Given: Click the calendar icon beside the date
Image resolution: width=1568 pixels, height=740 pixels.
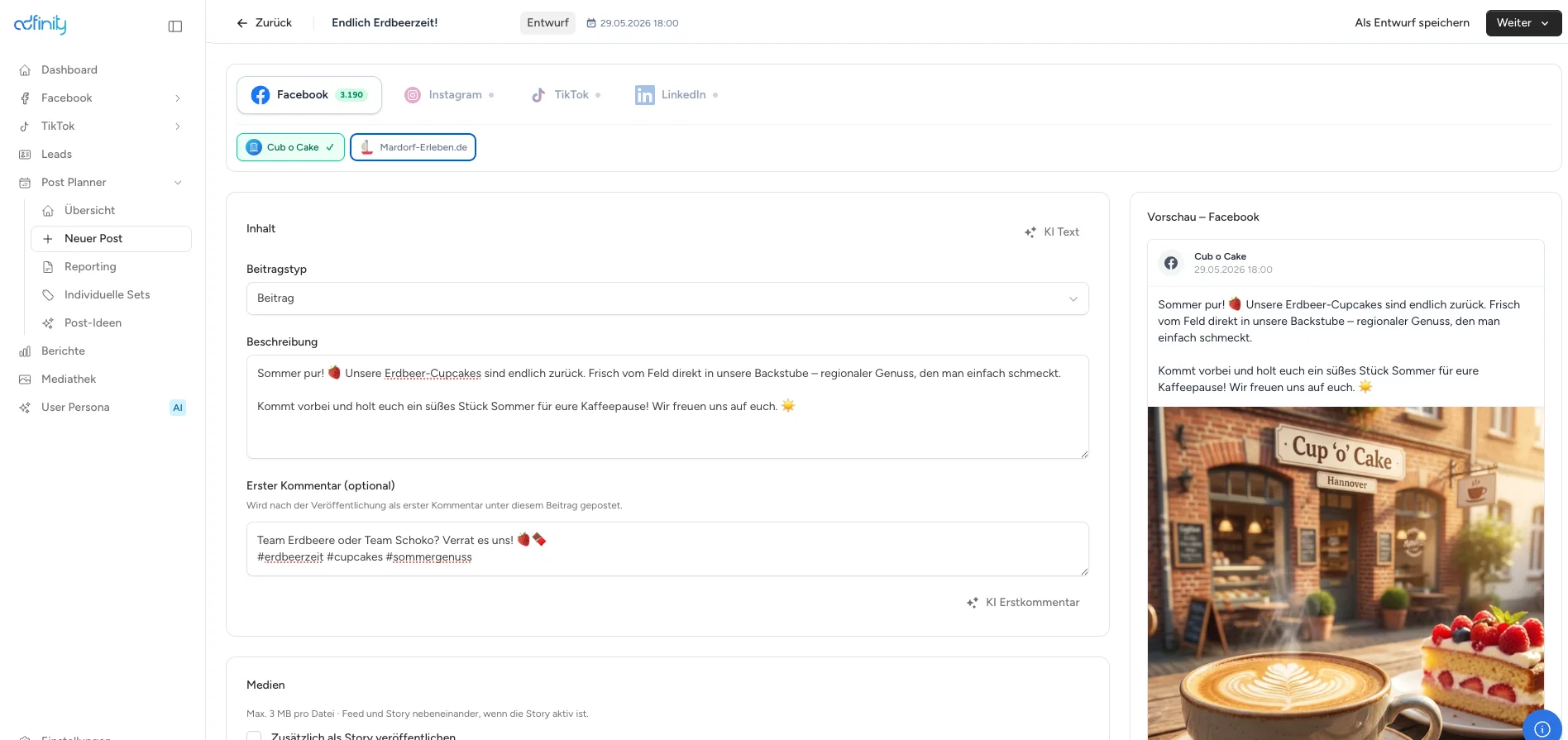Looking at the screenshot, I should coord(591,23).
